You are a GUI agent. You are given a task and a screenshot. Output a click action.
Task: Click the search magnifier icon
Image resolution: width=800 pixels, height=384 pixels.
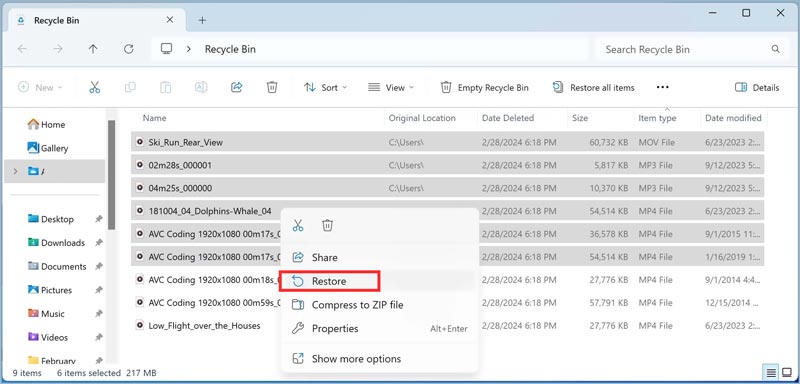(x=776, y=49)
